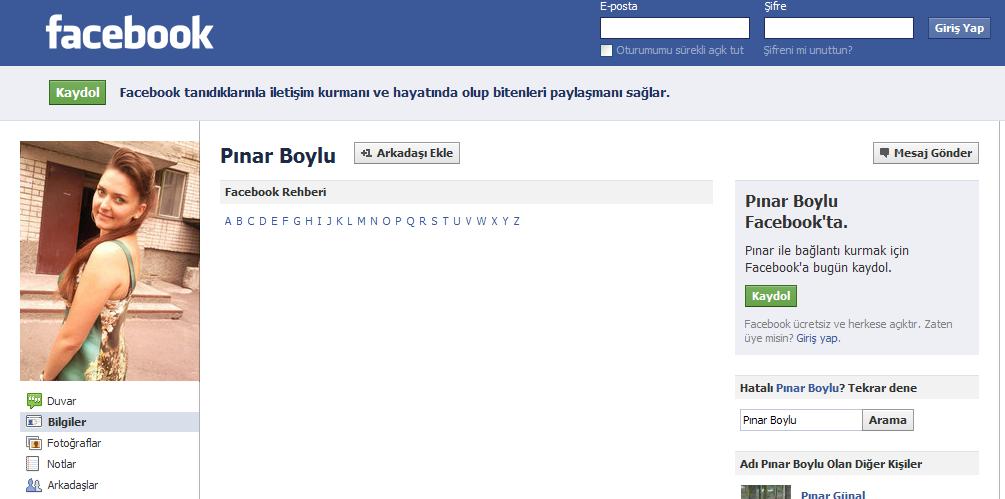This screenshot has height=499, width=1005.
Task: Select letter T in Facebook Rehberi
Action: pyautogui.click(x=445, y=222)
